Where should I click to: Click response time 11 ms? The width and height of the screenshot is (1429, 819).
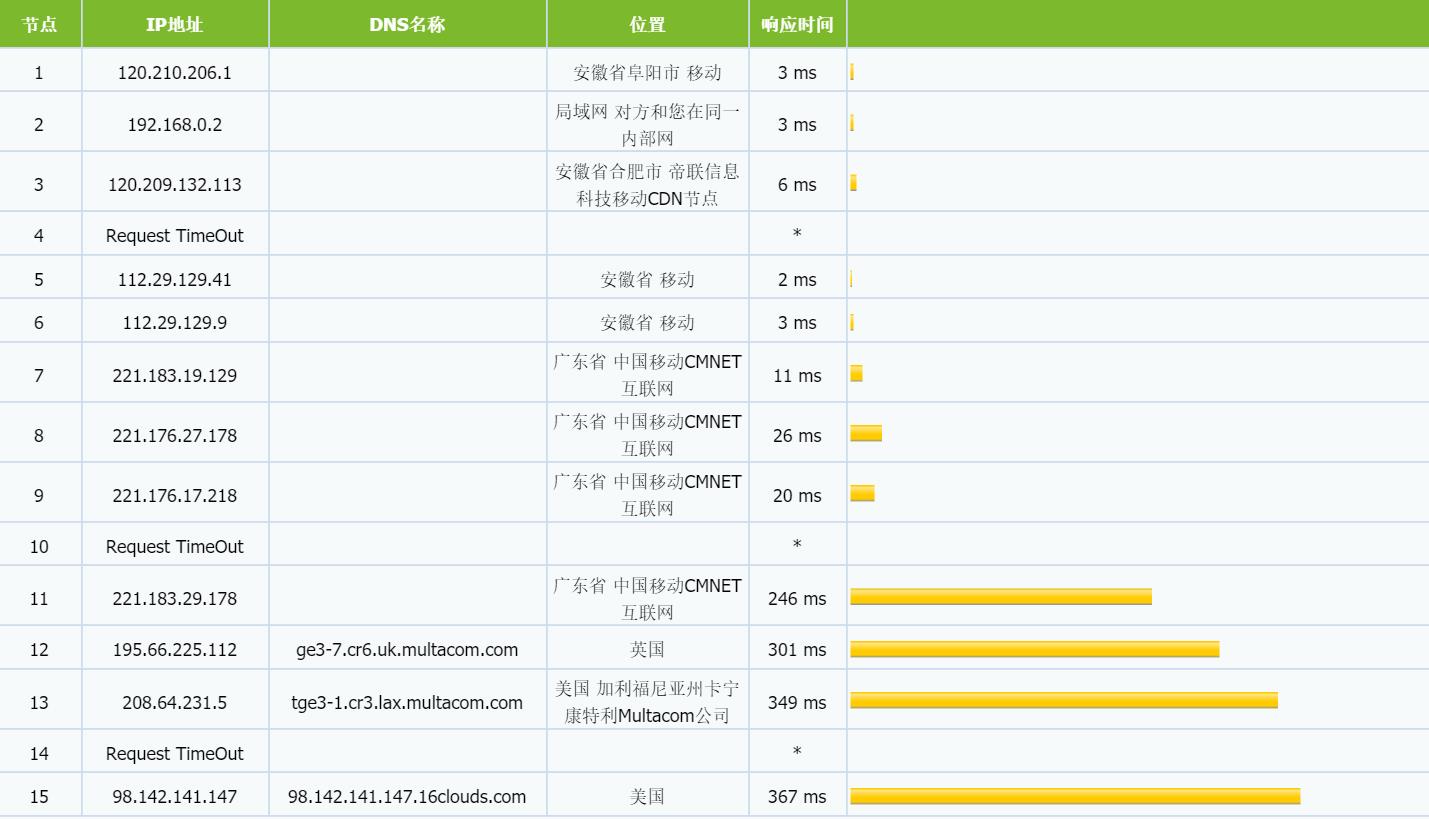coord(797,376)
